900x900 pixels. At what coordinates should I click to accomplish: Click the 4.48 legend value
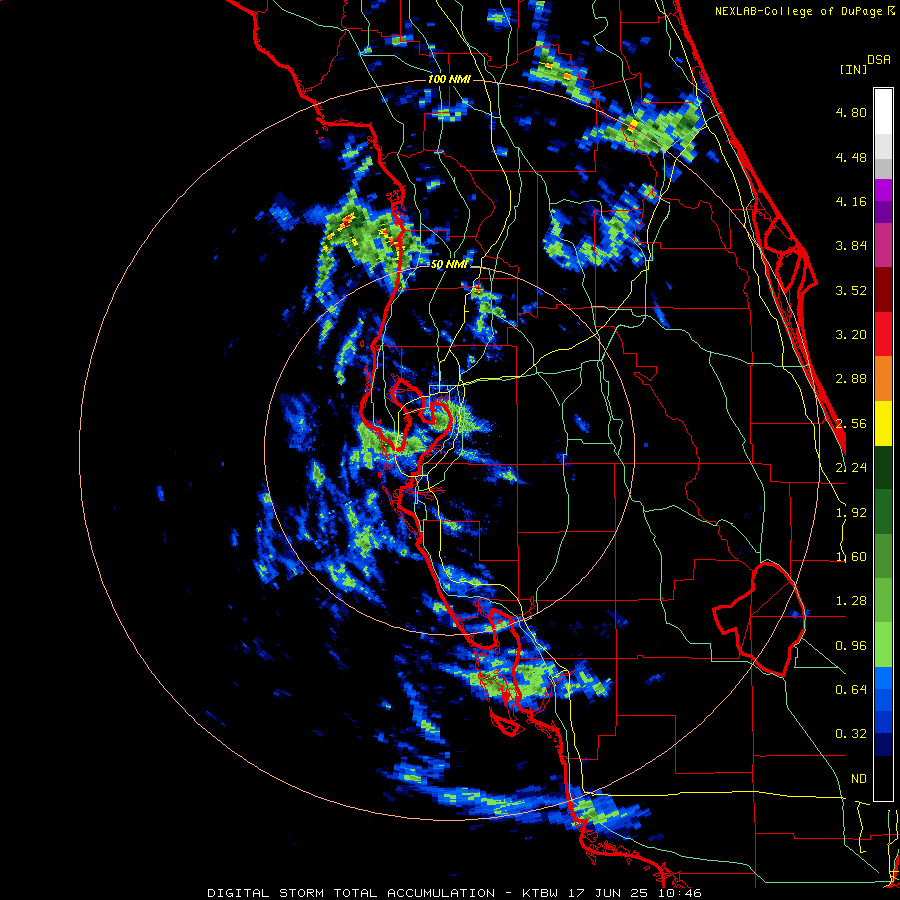(x=851, y=157)
